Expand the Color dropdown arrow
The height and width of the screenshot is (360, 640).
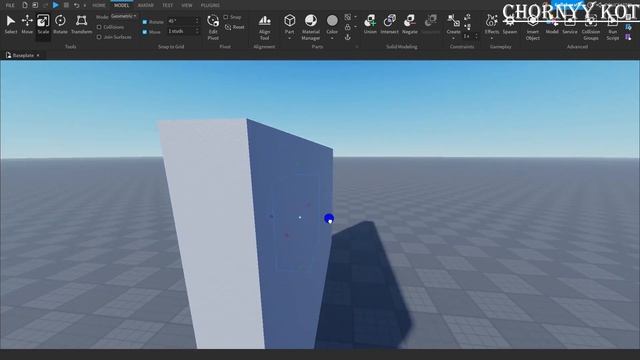click(x=332, y=38)
